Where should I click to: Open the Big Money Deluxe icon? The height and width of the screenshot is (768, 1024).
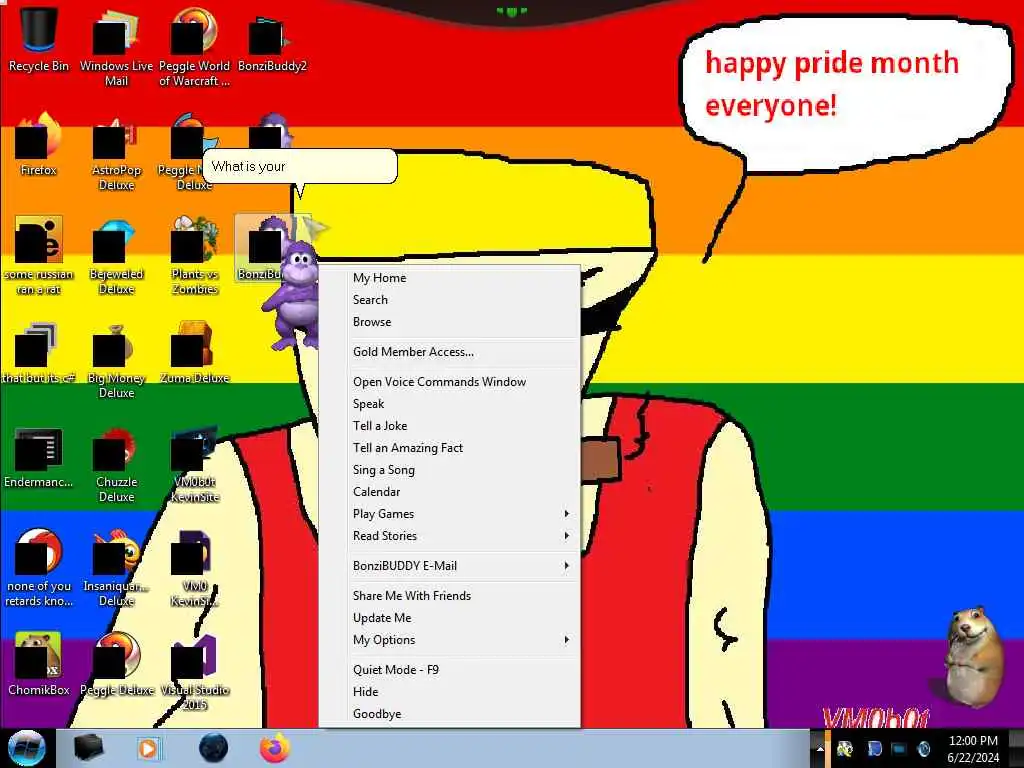pos(116,360)
